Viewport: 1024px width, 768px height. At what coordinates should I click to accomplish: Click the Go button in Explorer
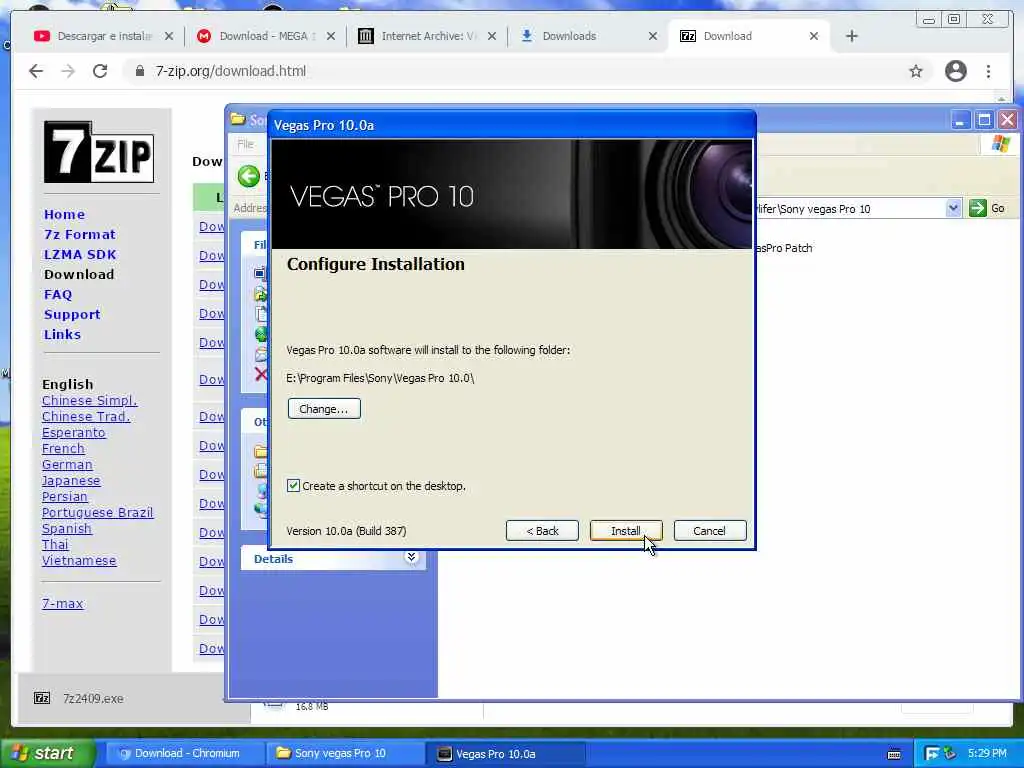coord(987,208)
